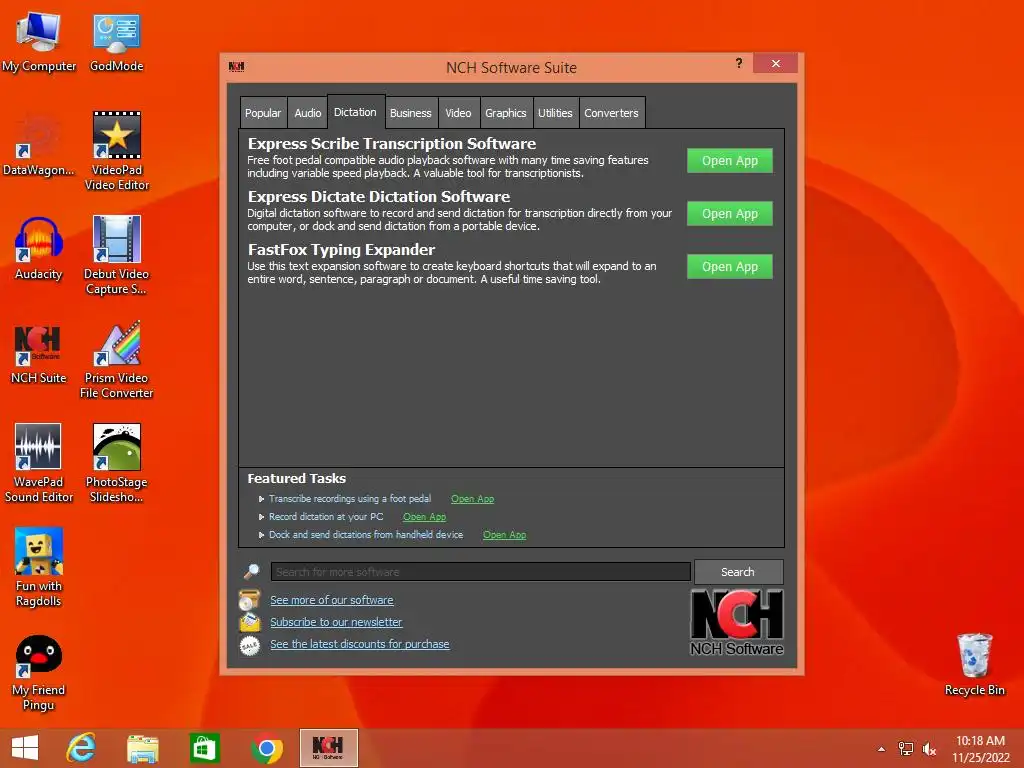Screen dimensions: 1024x768
Task: Select Recycle Bin icon
Action: point(974,665)
